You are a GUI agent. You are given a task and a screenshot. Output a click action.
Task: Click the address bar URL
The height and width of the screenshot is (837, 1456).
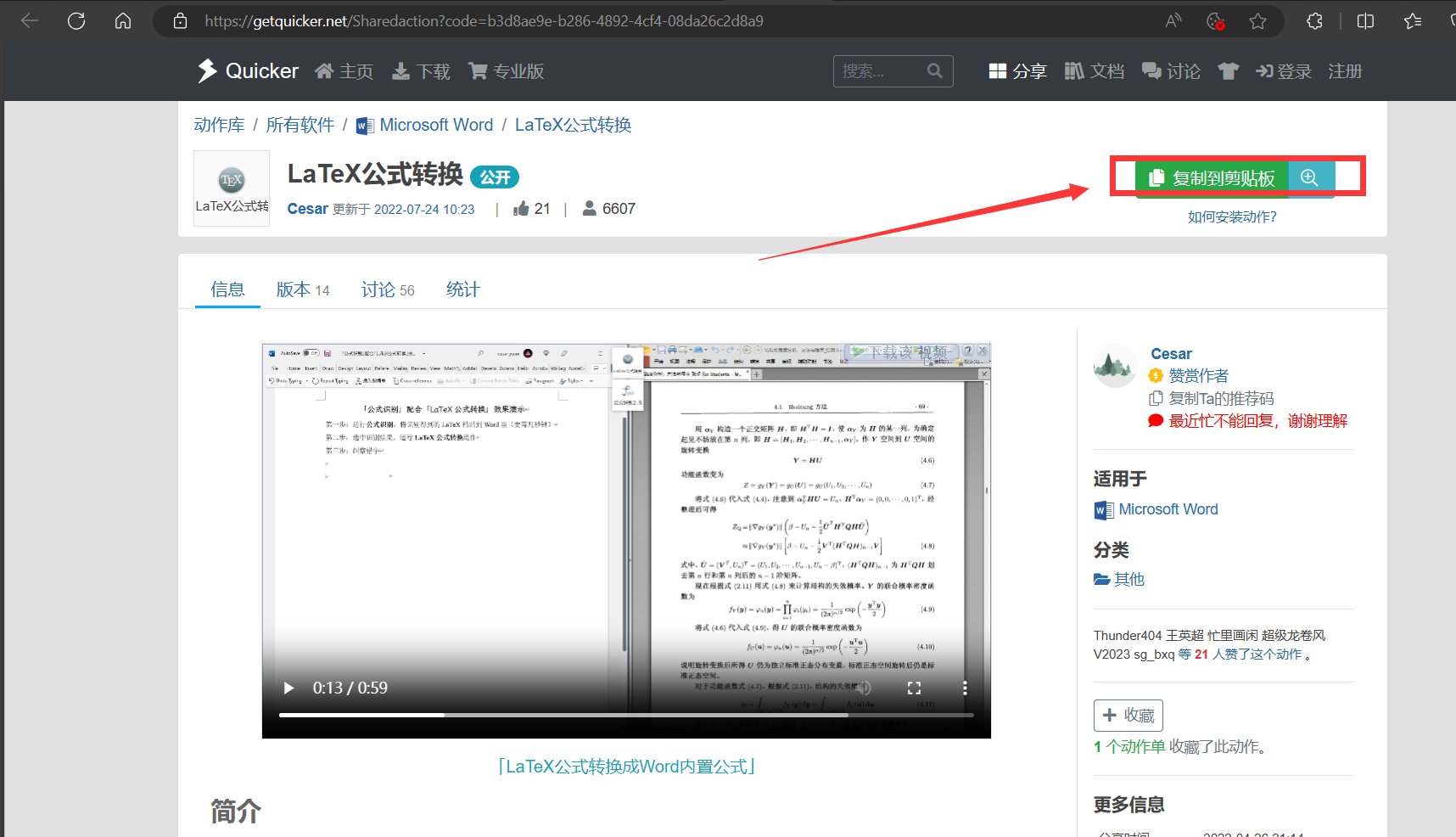(x=484, y=21)
